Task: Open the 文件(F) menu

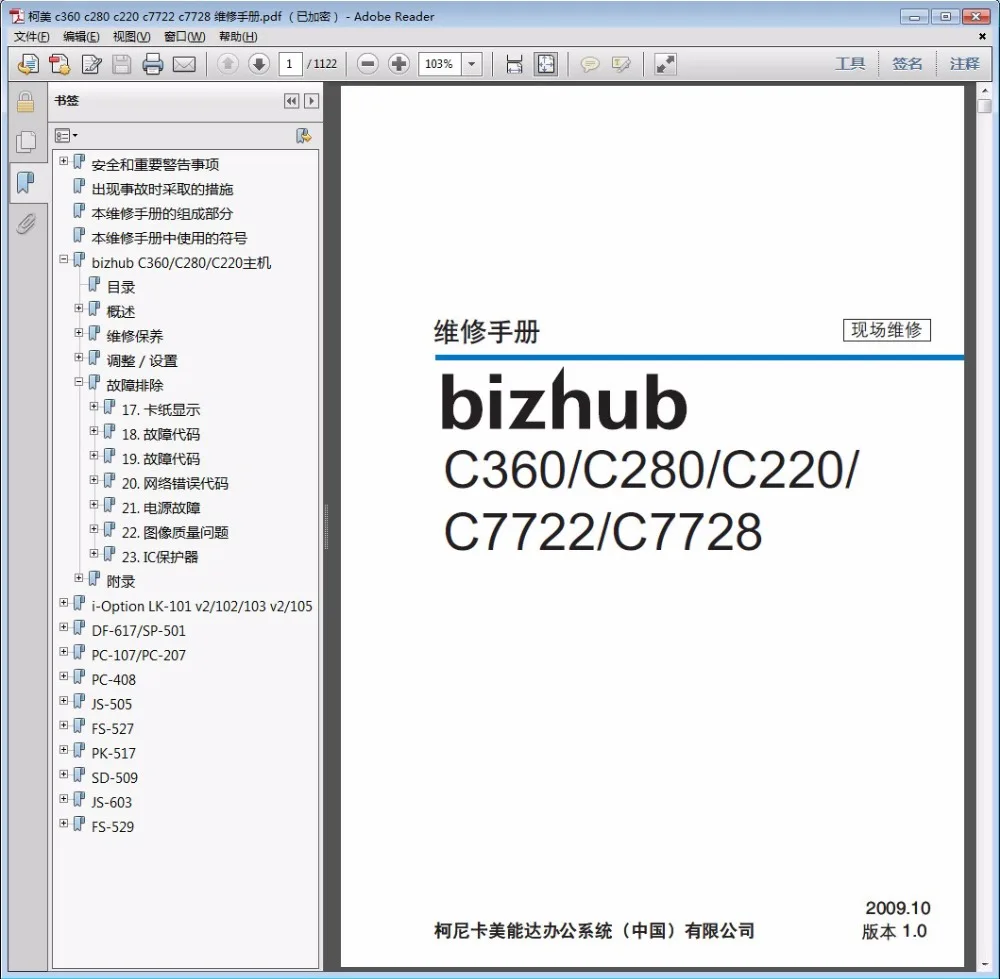Action: tap(31, 36)
